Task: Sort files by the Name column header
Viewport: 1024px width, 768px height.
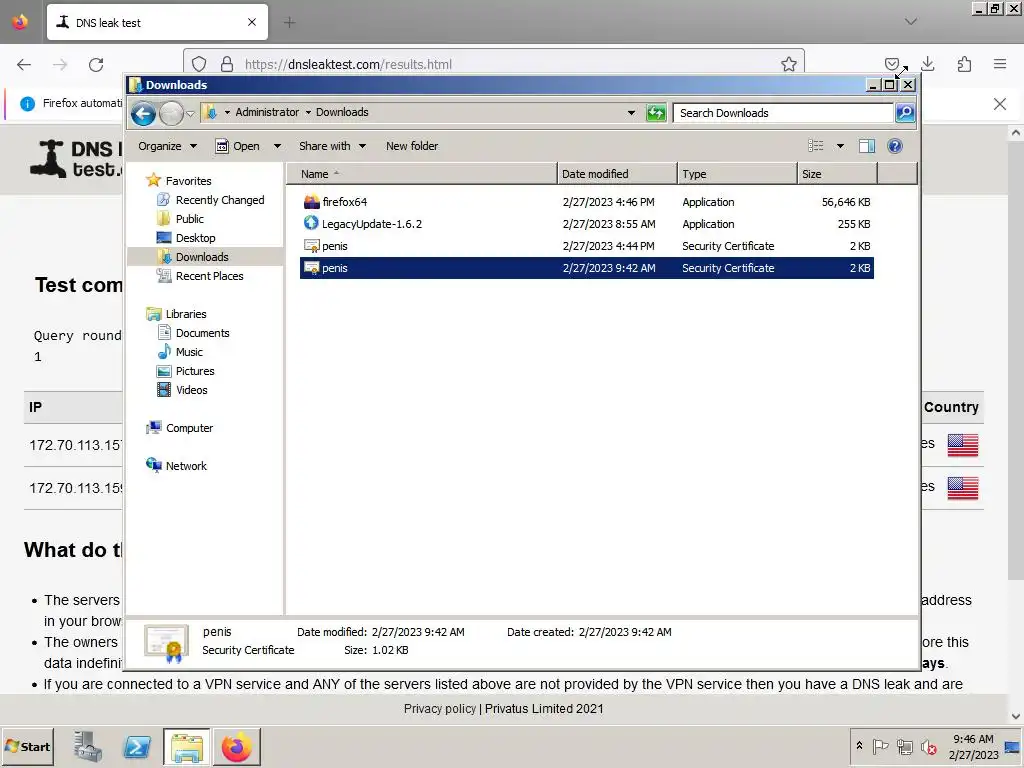Action: click(x=422, y=174)
